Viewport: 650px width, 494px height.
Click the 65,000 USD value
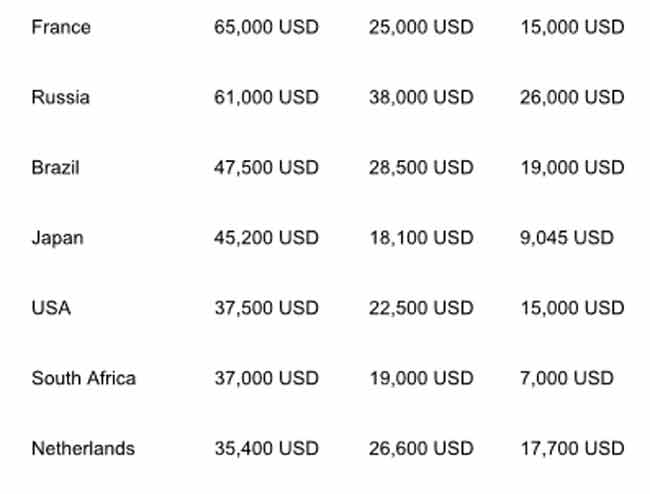[x=266, y=27]
